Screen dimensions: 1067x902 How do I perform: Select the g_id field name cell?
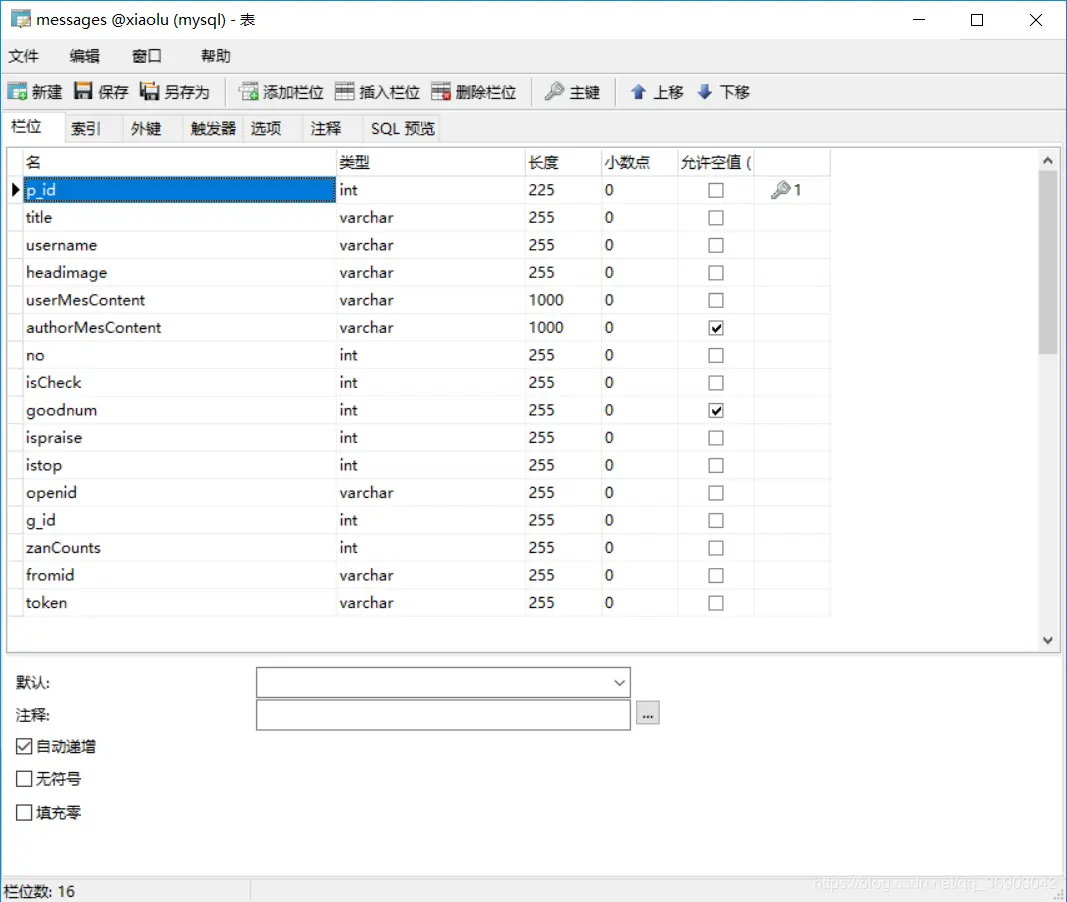tap(180, 520)
